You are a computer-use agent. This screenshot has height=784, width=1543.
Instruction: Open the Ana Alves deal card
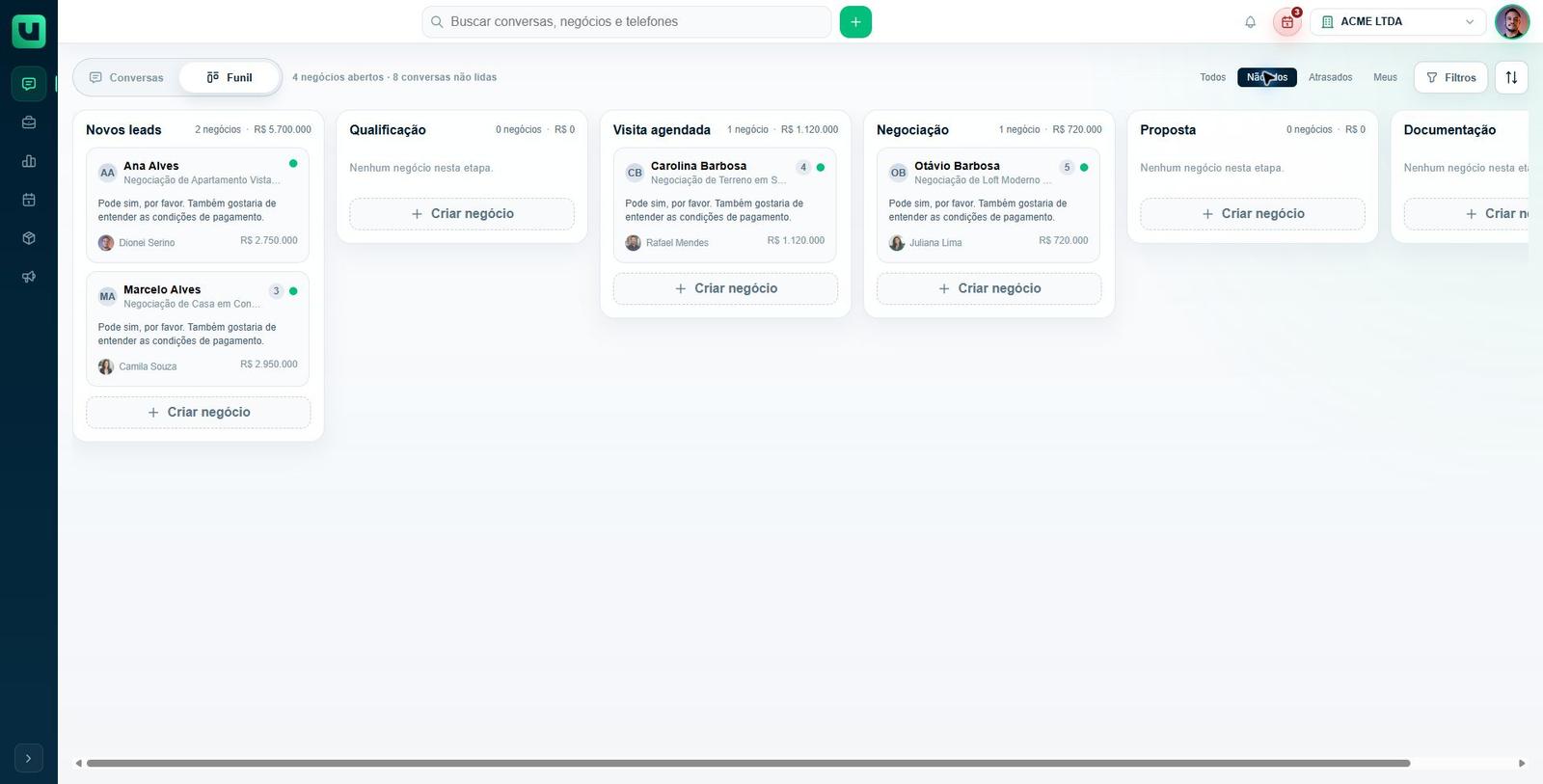(x=198, y=204)
